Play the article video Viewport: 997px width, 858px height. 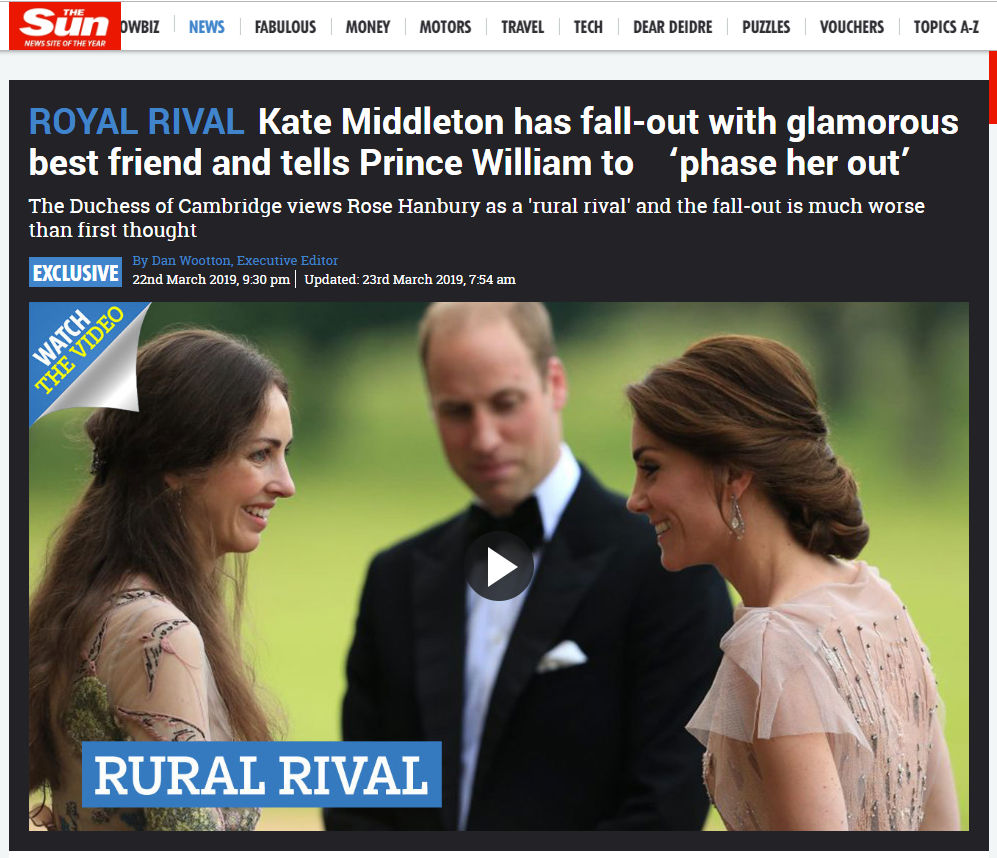point(499,566)
